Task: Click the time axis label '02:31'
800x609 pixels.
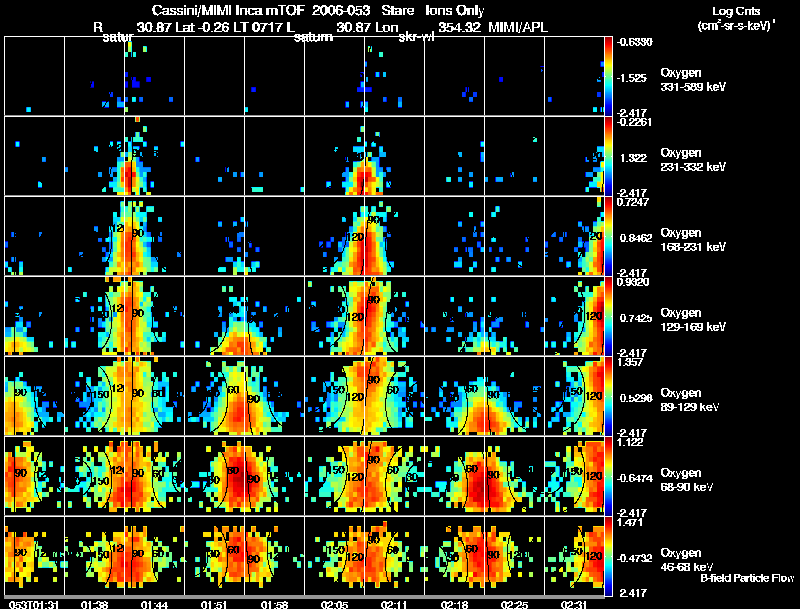Action: [x=574, y=605]
